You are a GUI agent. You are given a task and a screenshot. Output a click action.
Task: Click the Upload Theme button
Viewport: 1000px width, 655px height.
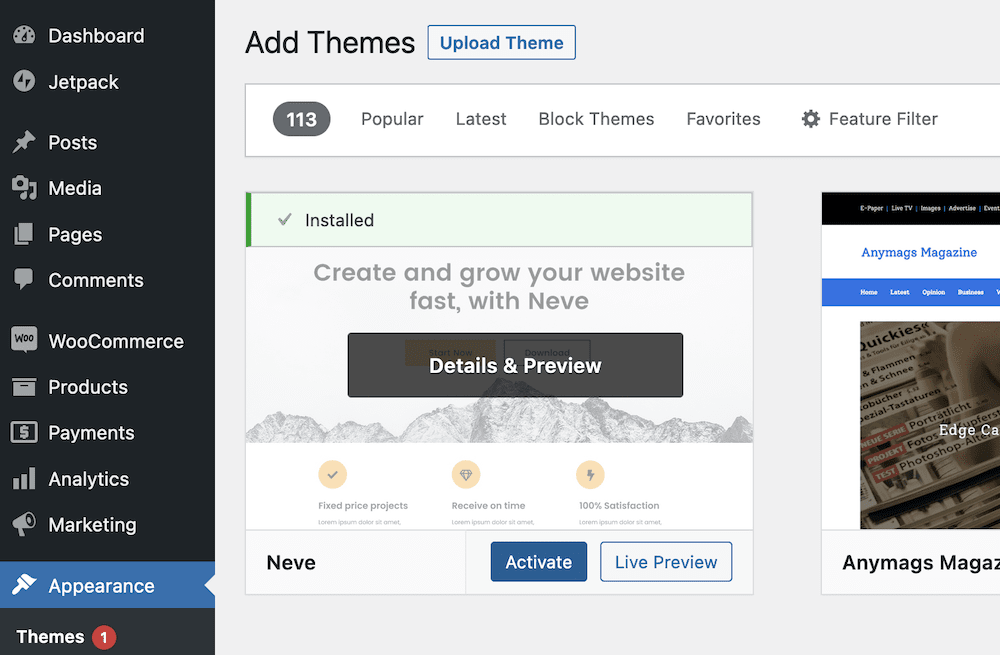(501, 42)
